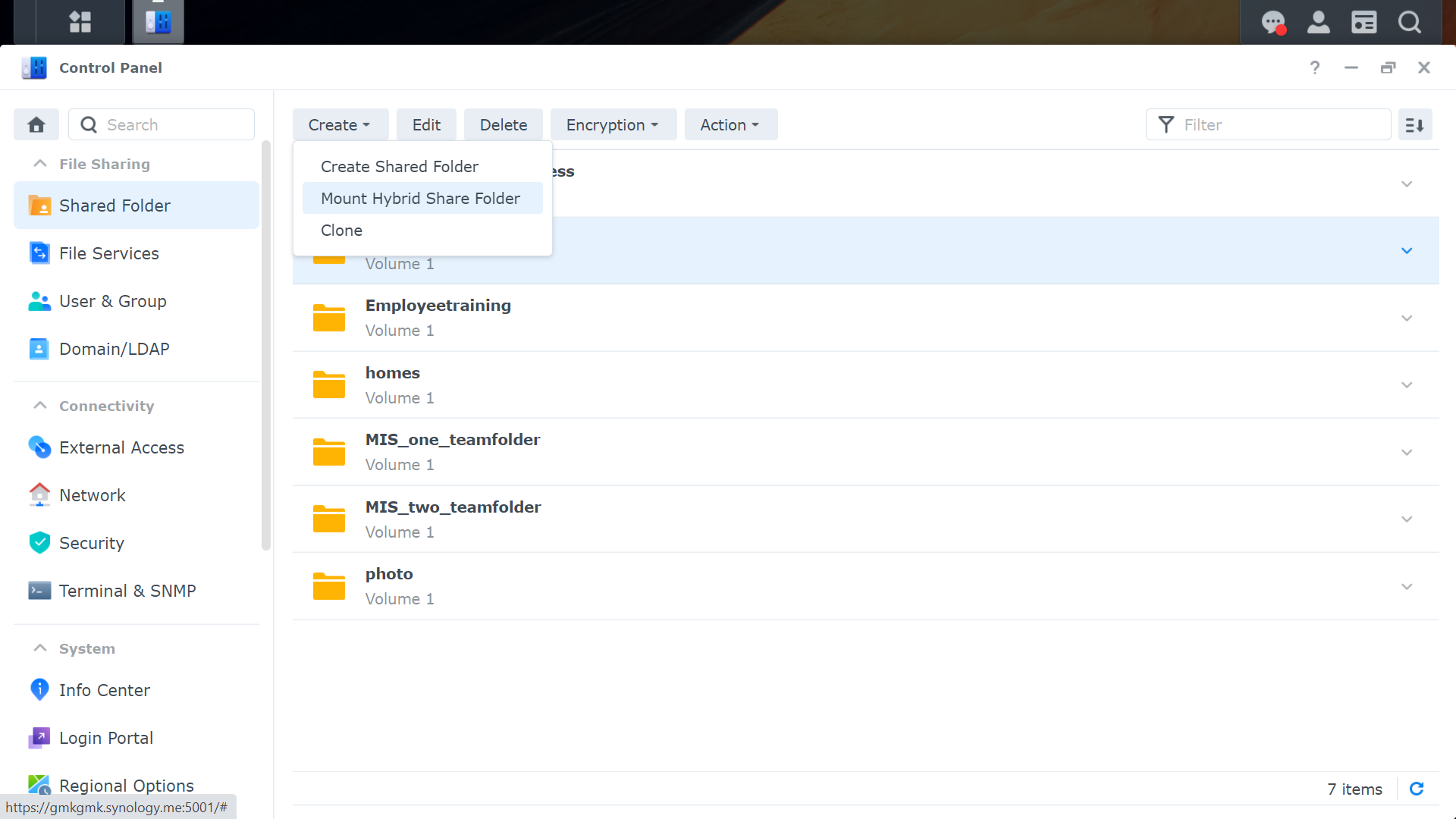Open the widgets panel icon
Image resolution: width=1456 pixels, height=819 pixels.
click(1363, 22)
